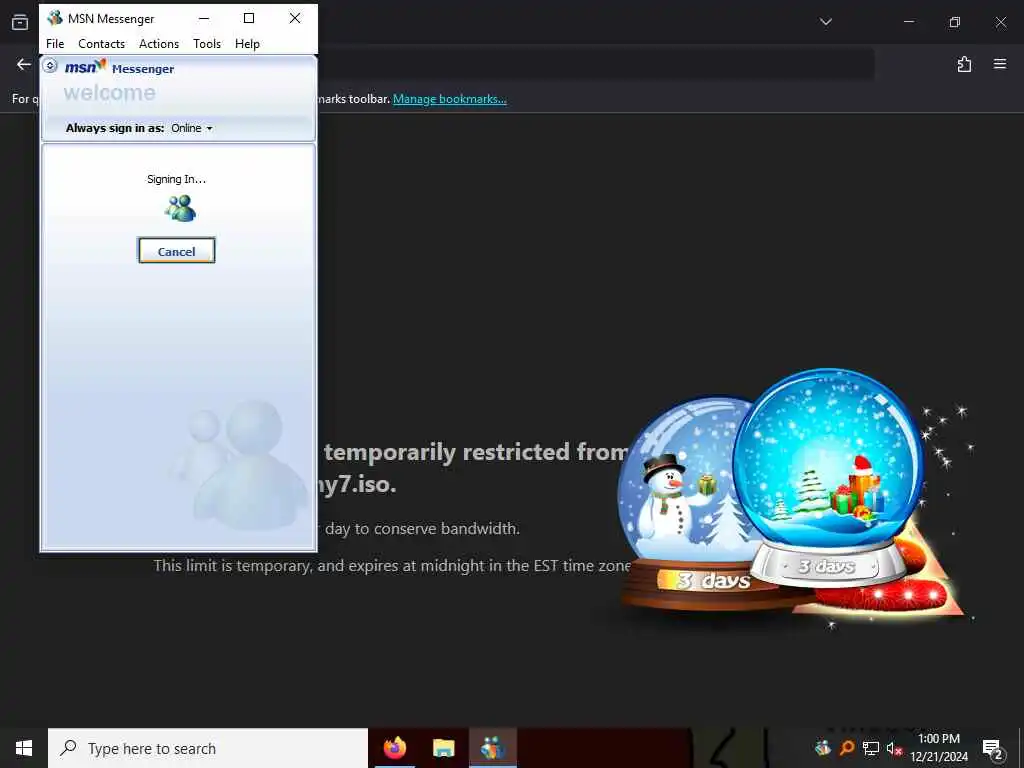1024x768 pixels.
Task: Restore down the Firefox window
Action: click(x=955, y=22)
